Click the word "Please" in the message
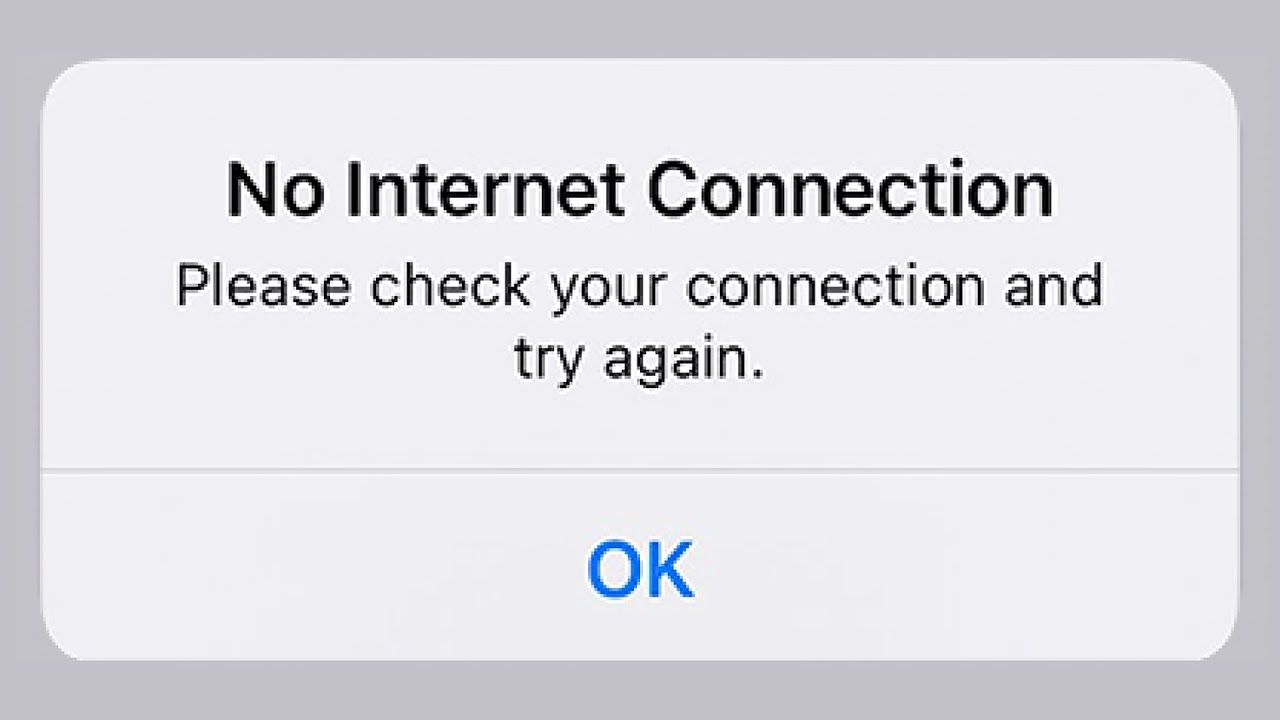 tap(264, 286)
